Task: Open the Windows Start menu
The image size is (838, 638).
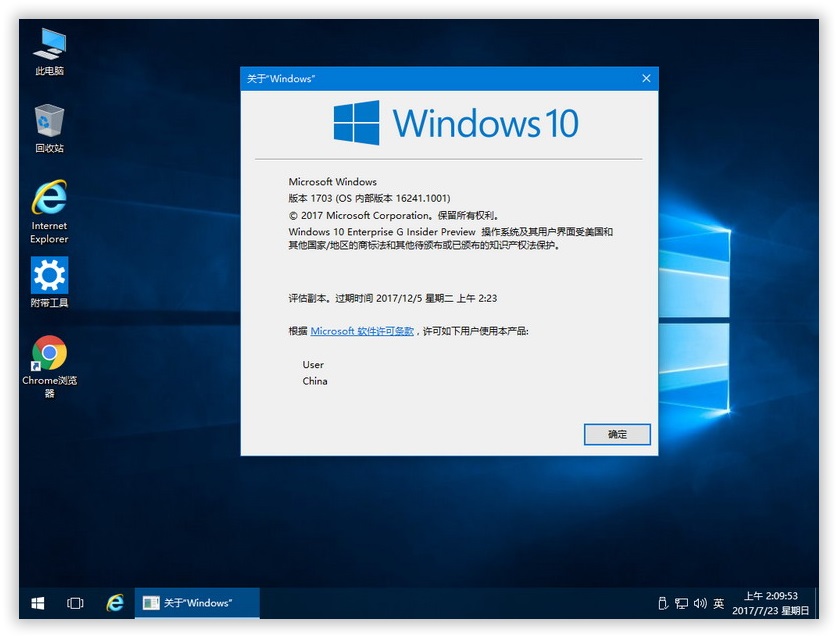Action: pos(37,603)
